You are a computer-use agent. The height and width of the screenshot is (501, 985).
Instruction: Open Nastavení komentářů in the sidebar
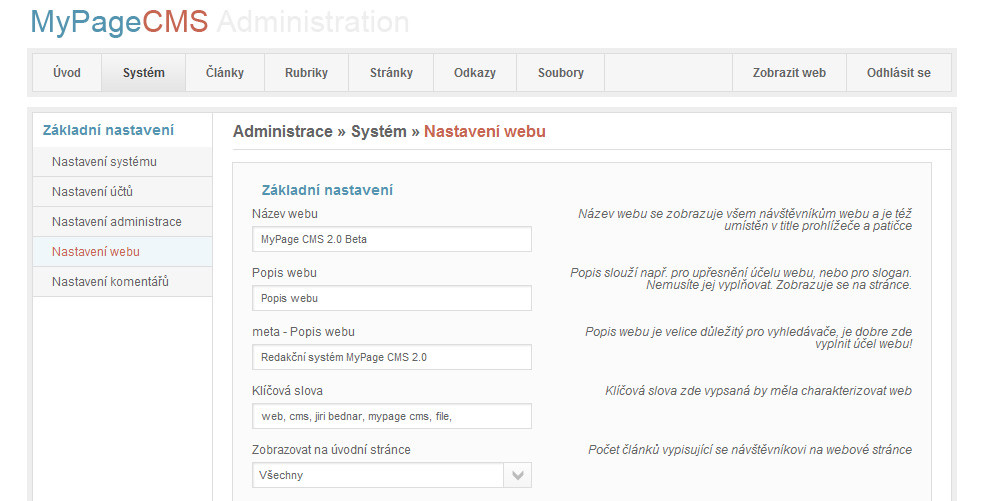point(122,282)
